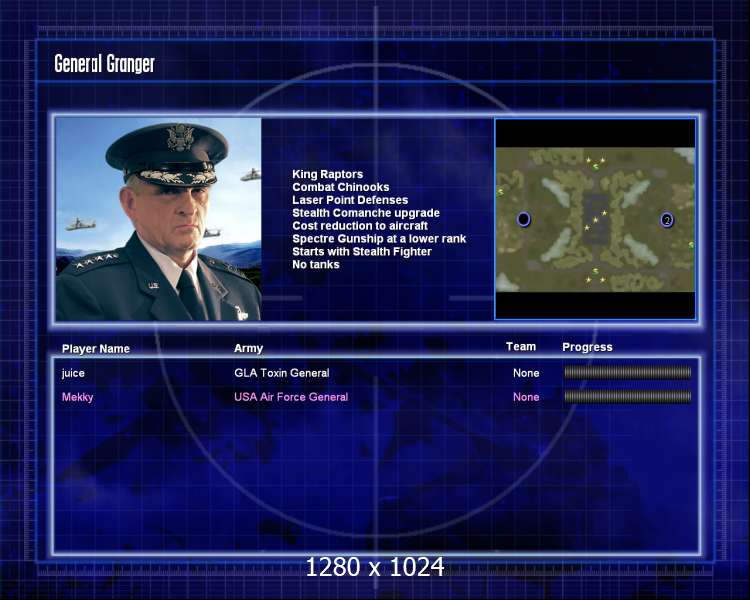This screenshot has width=750, height=600.
Task: Click the Player Name column header
Action: [x=96, y=349]
